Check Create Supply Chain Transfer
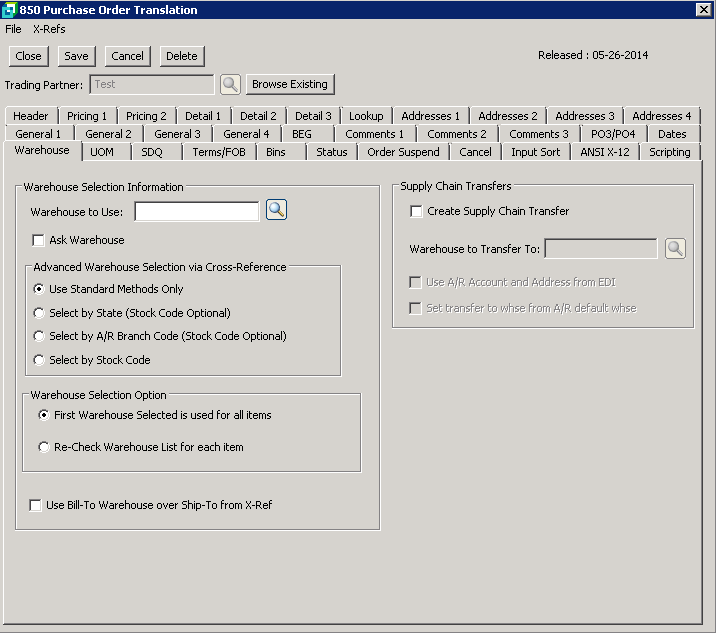 [x=417, y=211]
